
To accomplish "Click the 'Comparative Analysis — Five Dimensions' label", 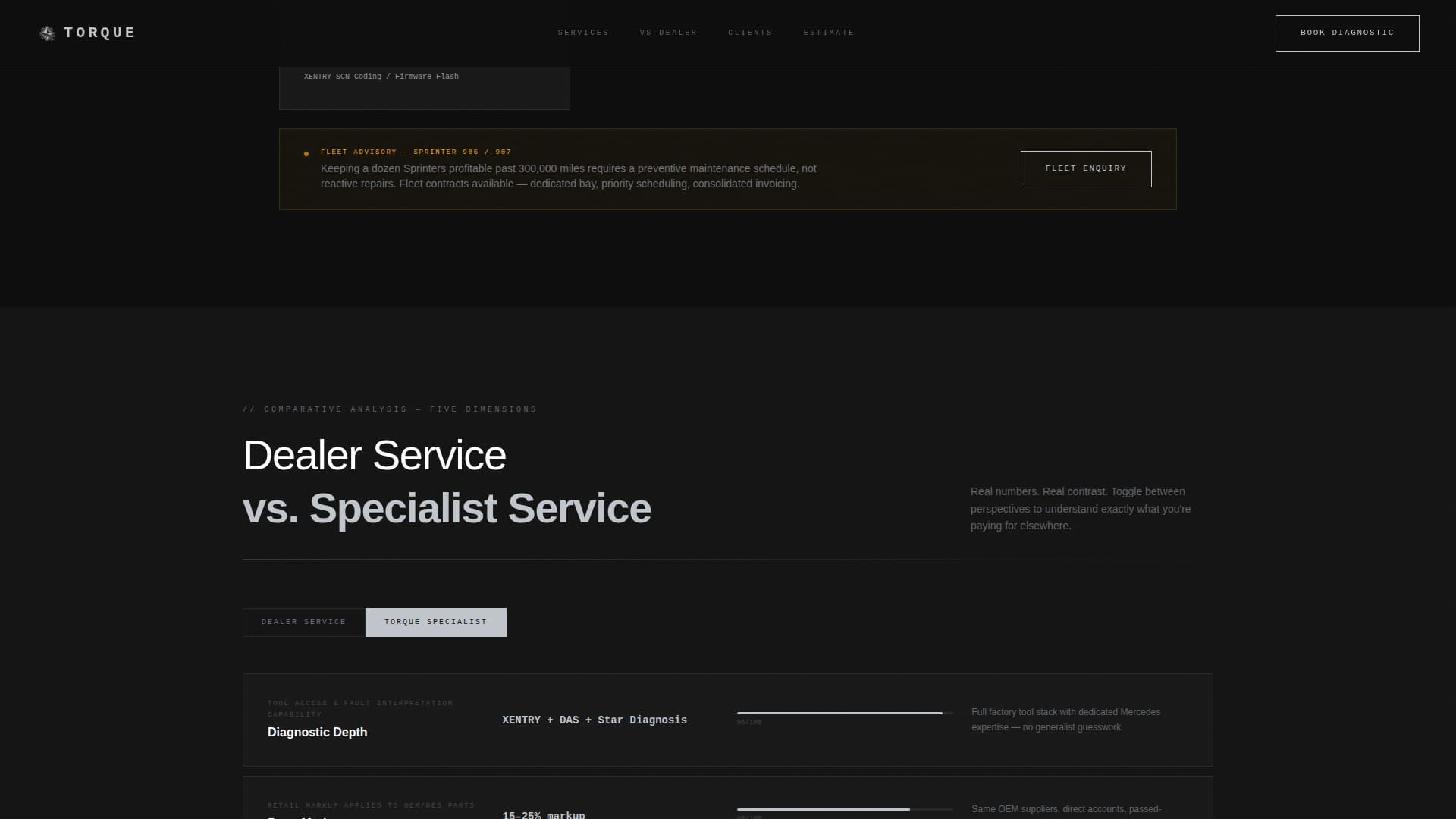I will (x=390, y=409).
